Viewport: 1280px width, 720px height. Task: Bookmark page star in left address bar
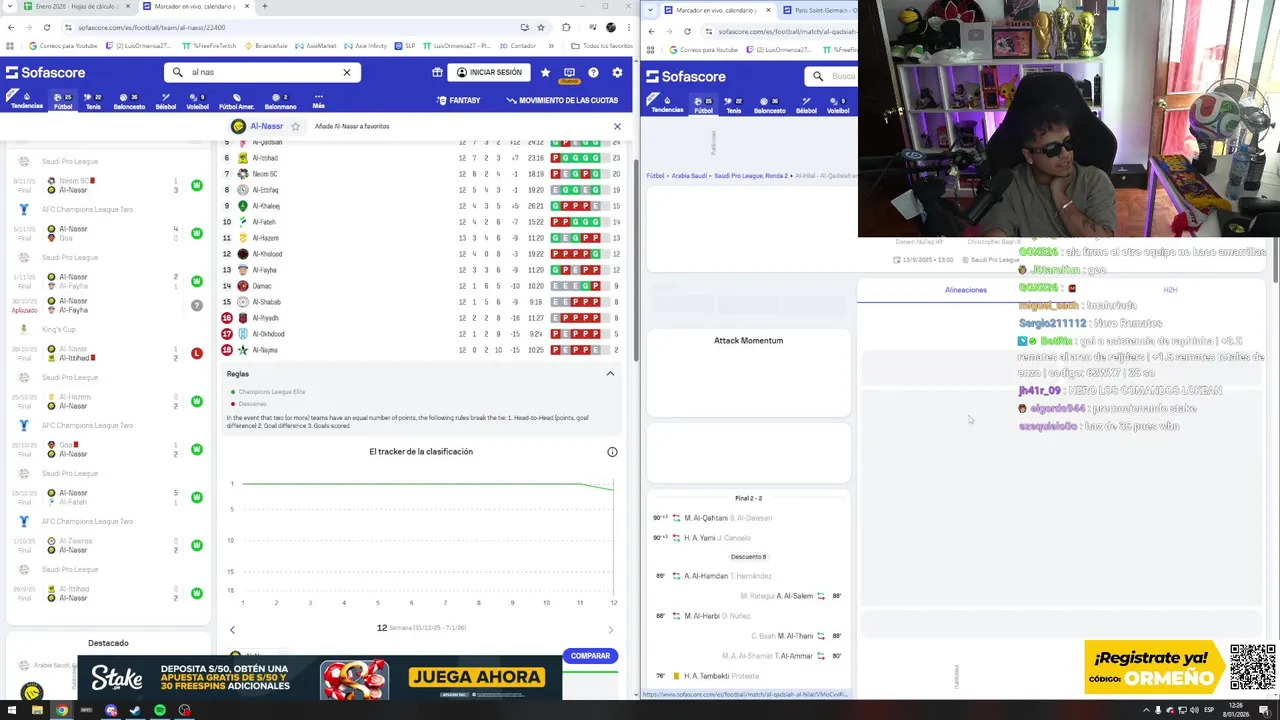point(541,27)
